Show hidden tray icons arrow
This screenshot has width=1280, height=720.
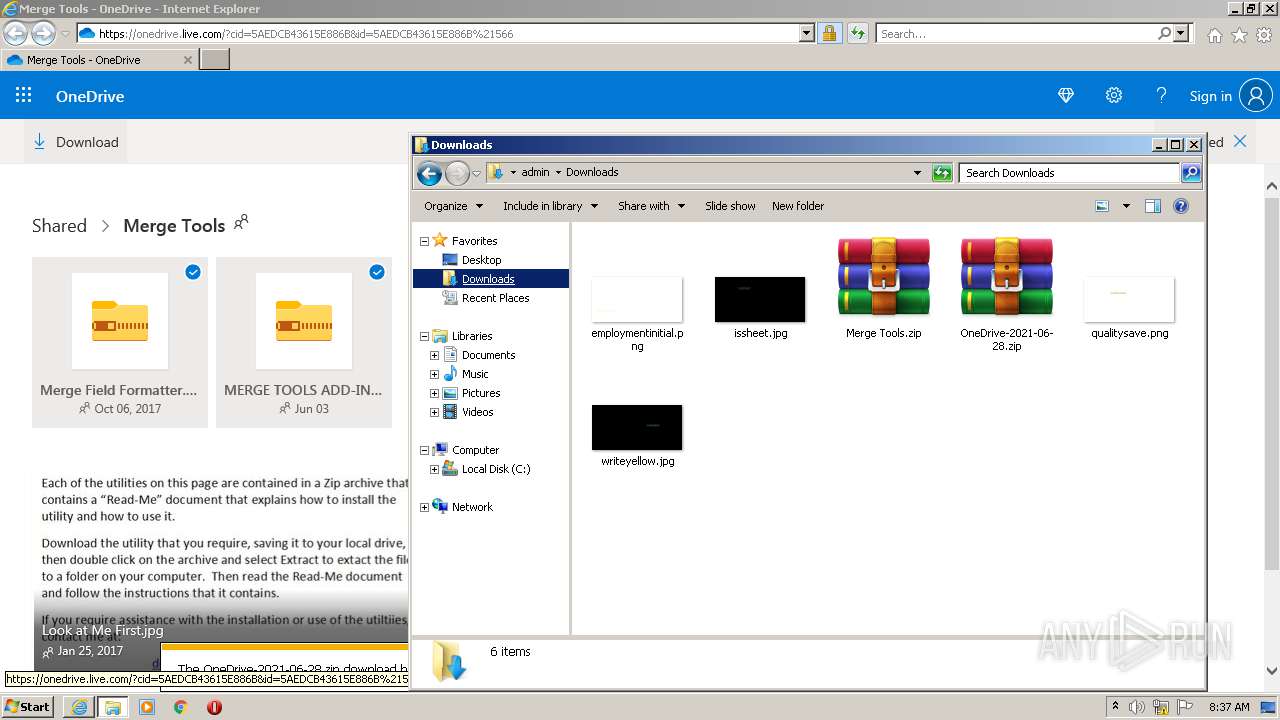tap(1115, 707)
